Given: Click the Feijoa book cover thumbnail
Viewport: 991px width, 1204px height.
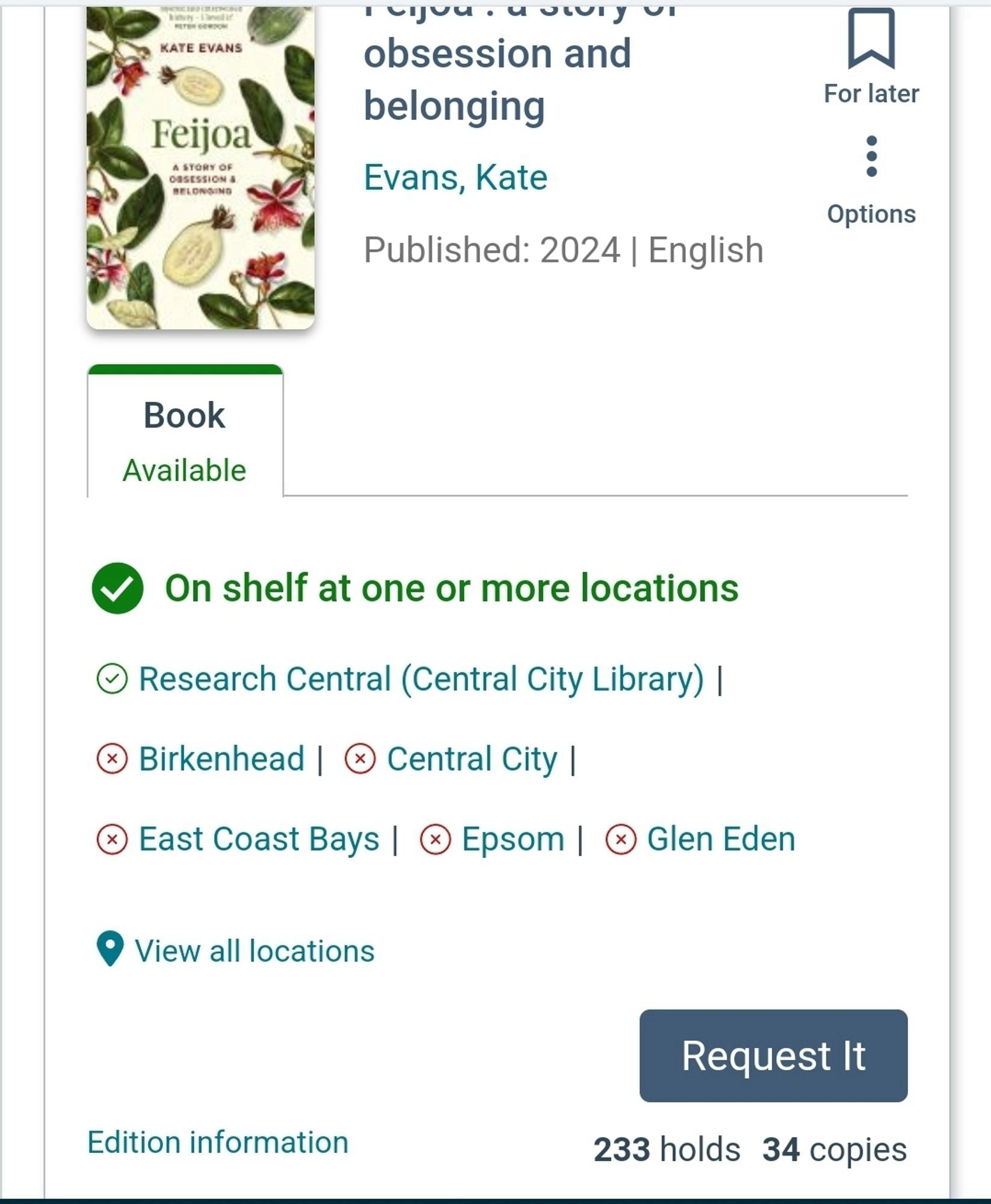Looking at the screenshot, I should point(200,169).
